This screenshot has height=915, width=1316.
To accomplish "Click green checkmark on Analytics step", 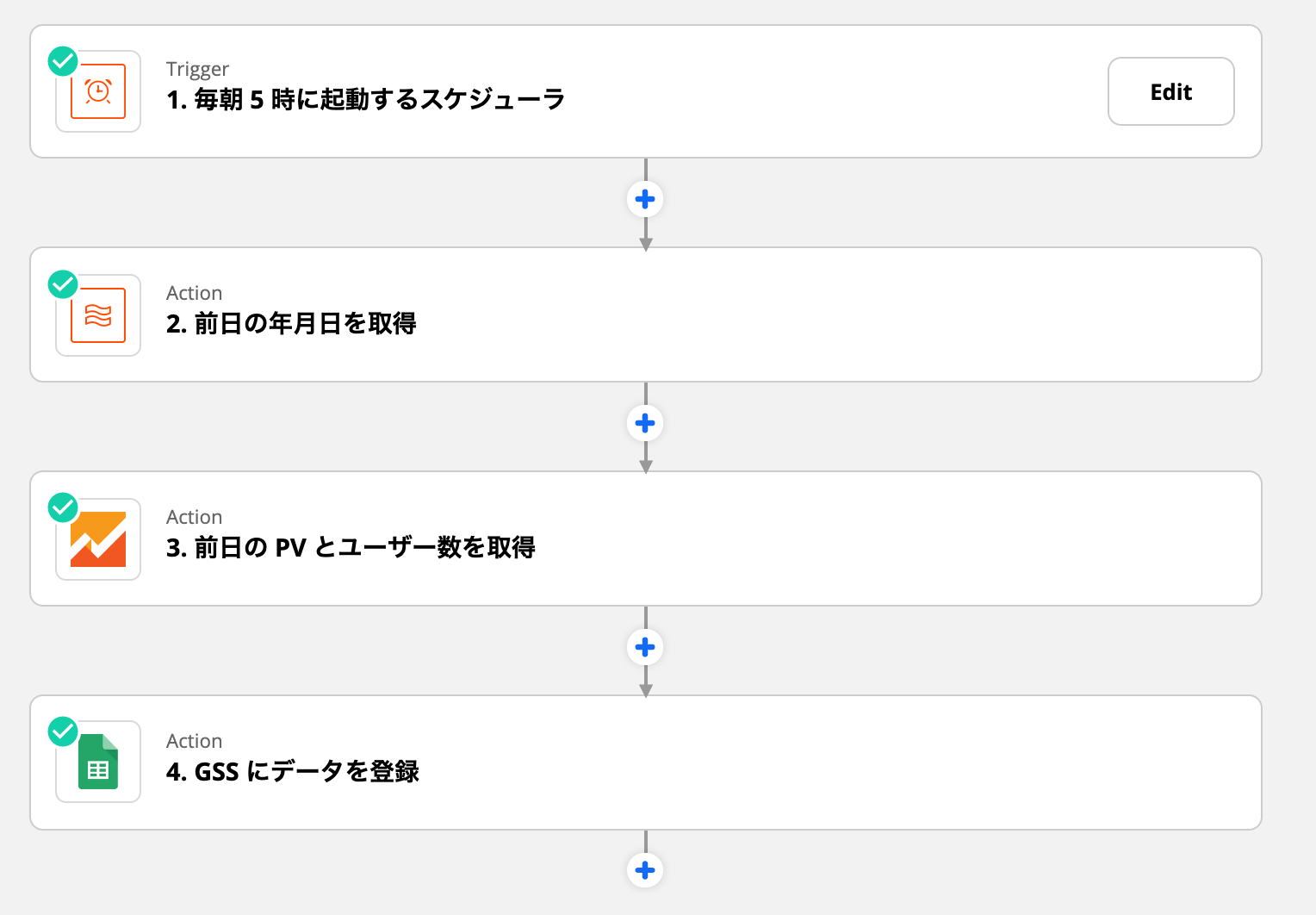I will (63, 507).
